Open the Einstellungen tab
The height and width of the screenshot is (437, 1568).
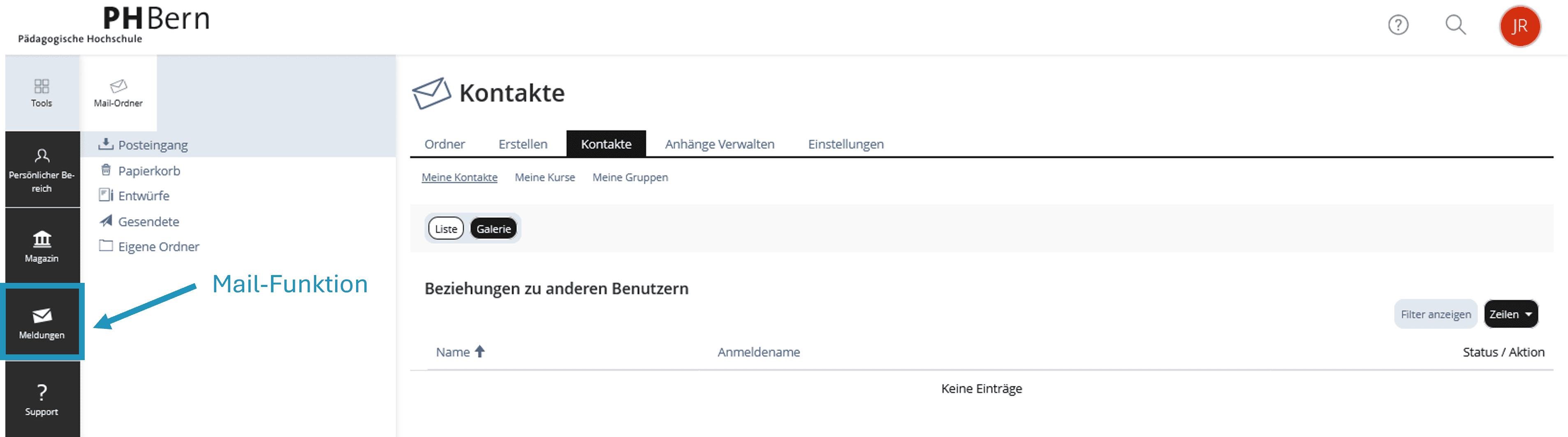click(x=845, y=143)
